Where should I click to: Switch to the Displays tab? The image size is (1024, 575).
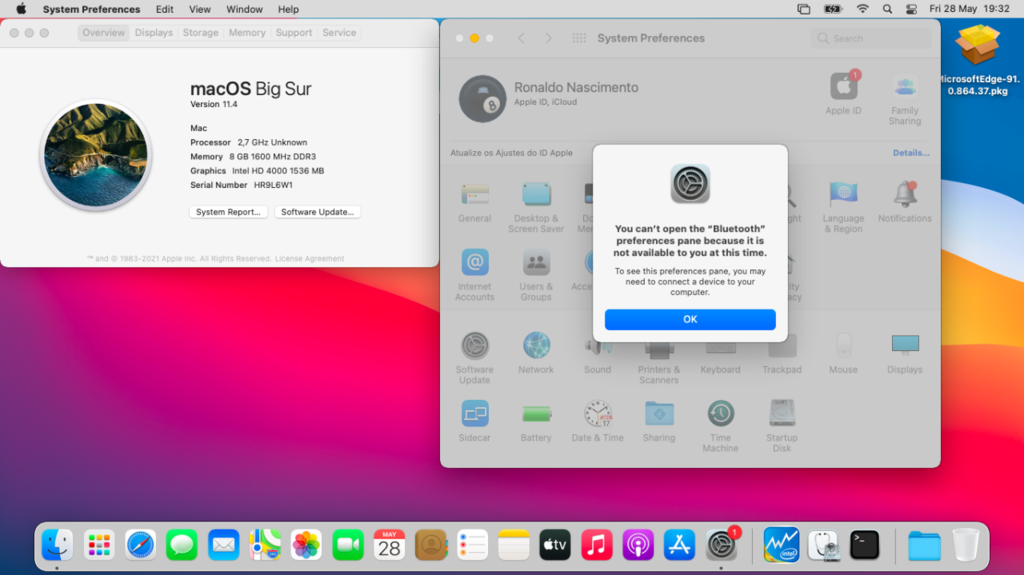click(x=154, y=33)
